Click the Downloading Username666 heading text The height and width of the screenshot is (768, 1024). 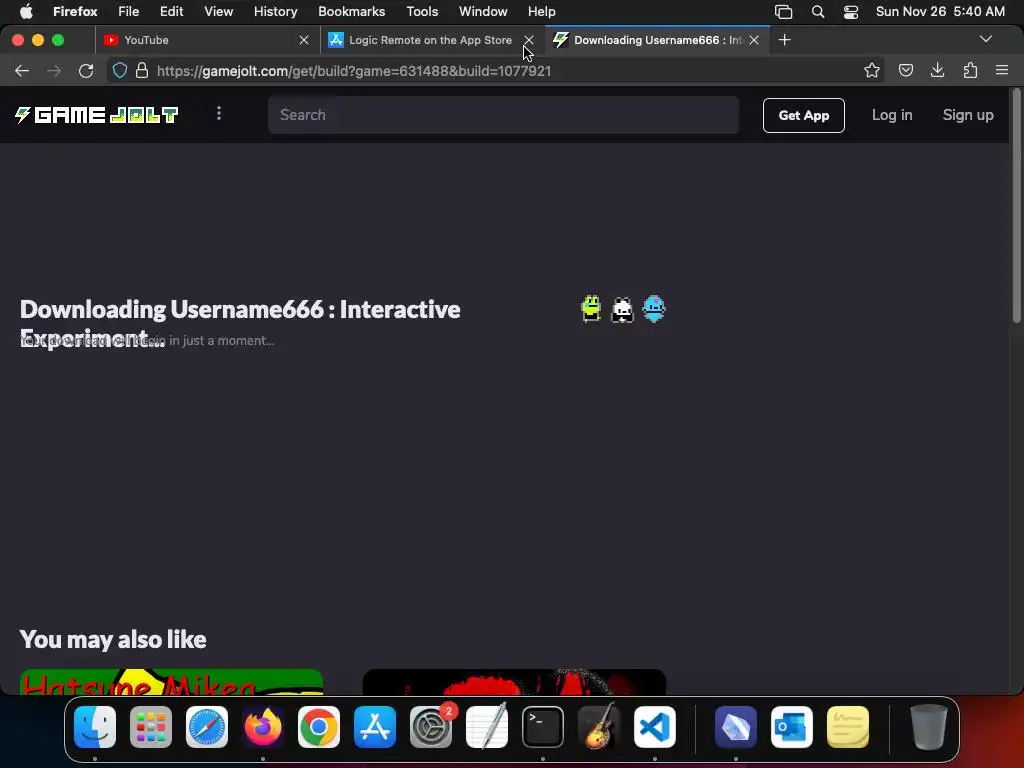tap(240, 323)
